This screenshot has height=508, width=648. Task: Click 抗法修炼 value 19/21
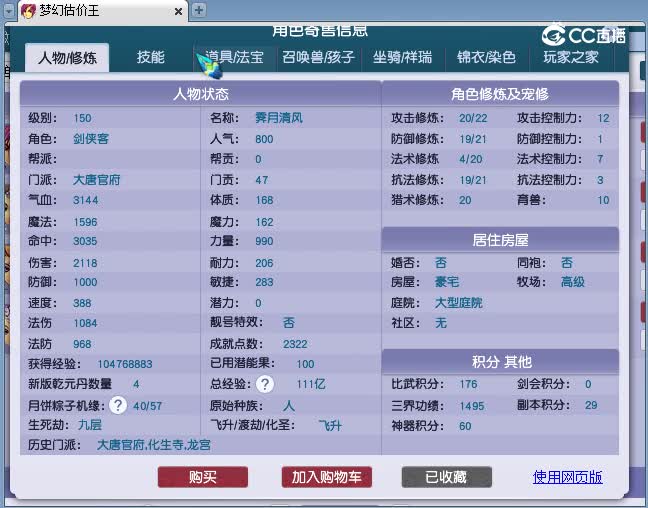[x=473, y=180]
